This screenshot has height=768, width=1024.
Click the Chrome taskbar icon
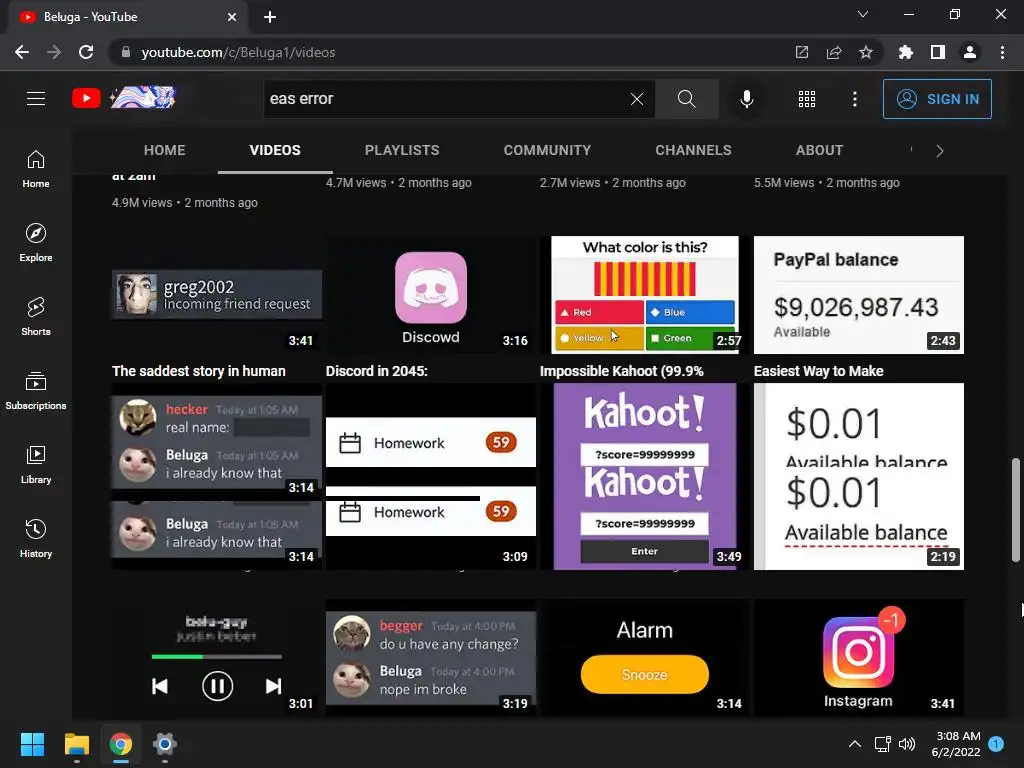(120, 744)
